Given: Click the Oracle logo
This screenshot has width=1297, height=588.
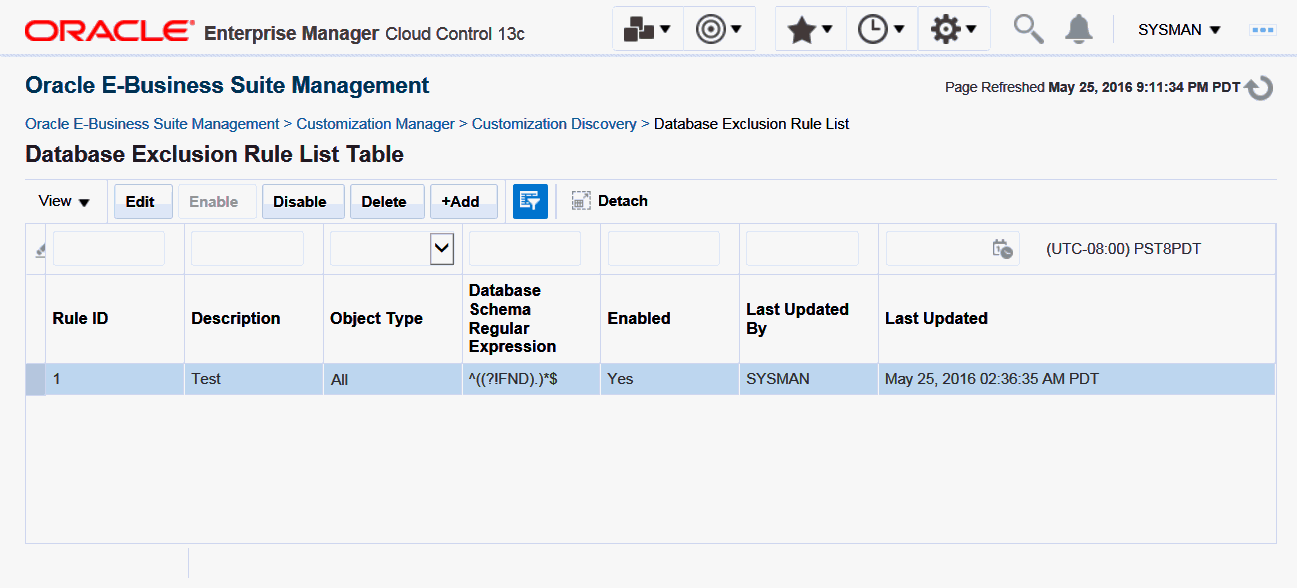Looking at the screenshot, I should (110, 31).
